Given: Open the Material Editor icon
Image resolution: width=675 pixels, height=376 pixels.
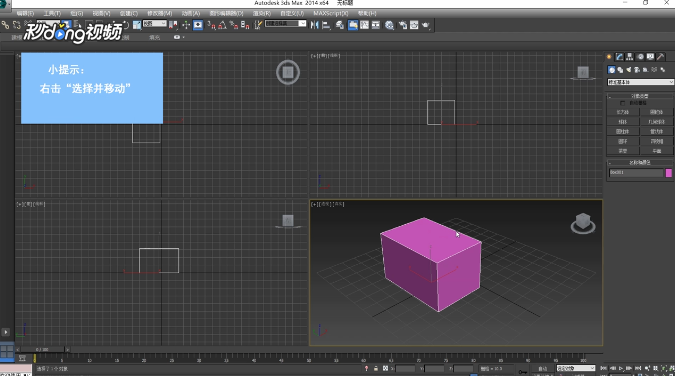Looking at the screenshot, I should (389, 25).
